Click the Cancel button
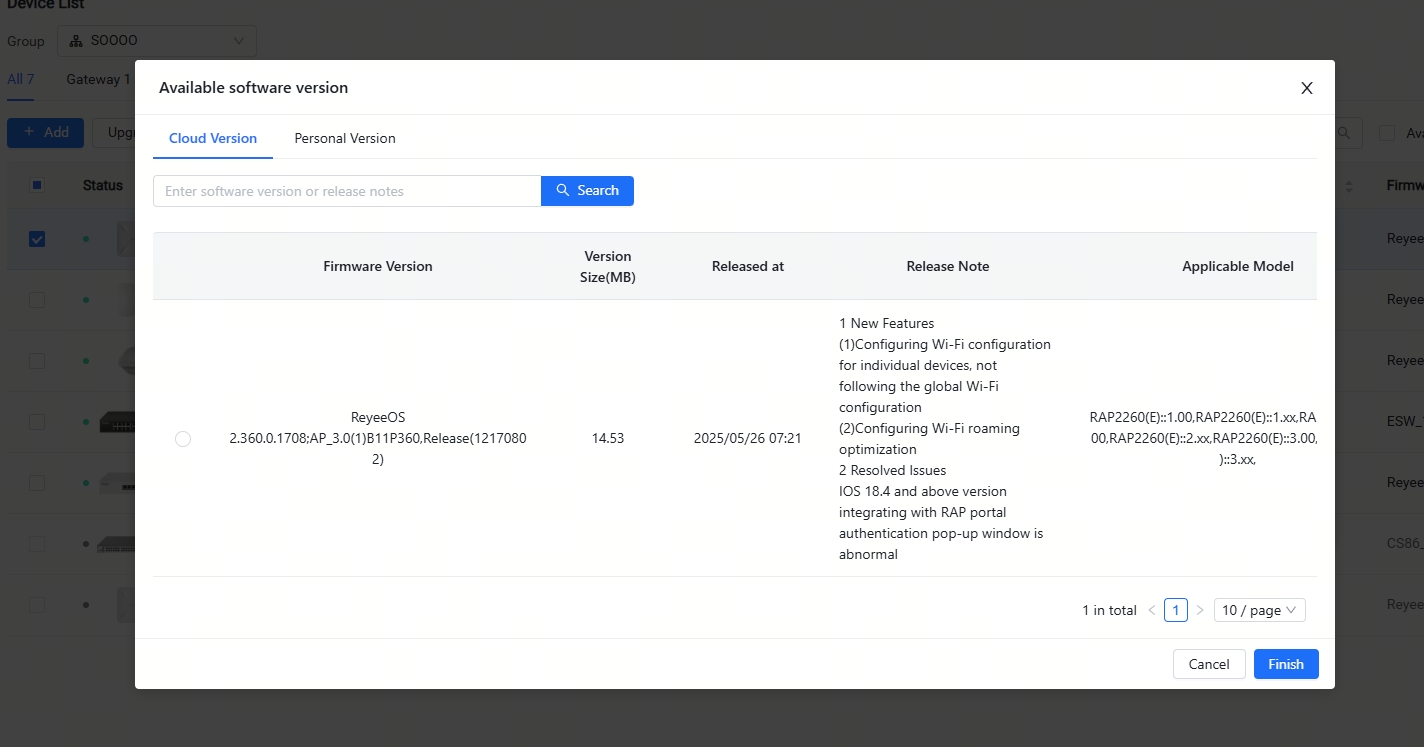Image resolution: width=1424 pixels, height=747 pixels. tap(1209, 664)
